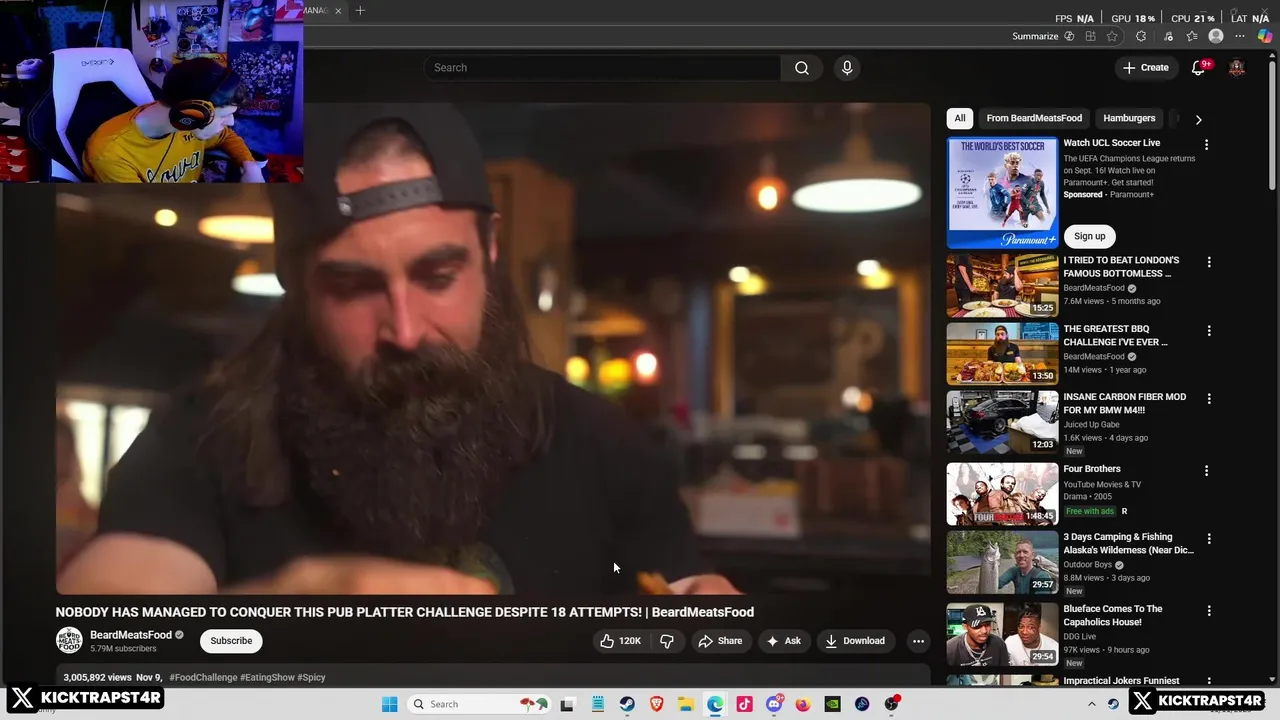This screenshot has height=720, width=1280.
Task: Open options for Greatest BBQ Challenge video
Action: point(1209,330)
